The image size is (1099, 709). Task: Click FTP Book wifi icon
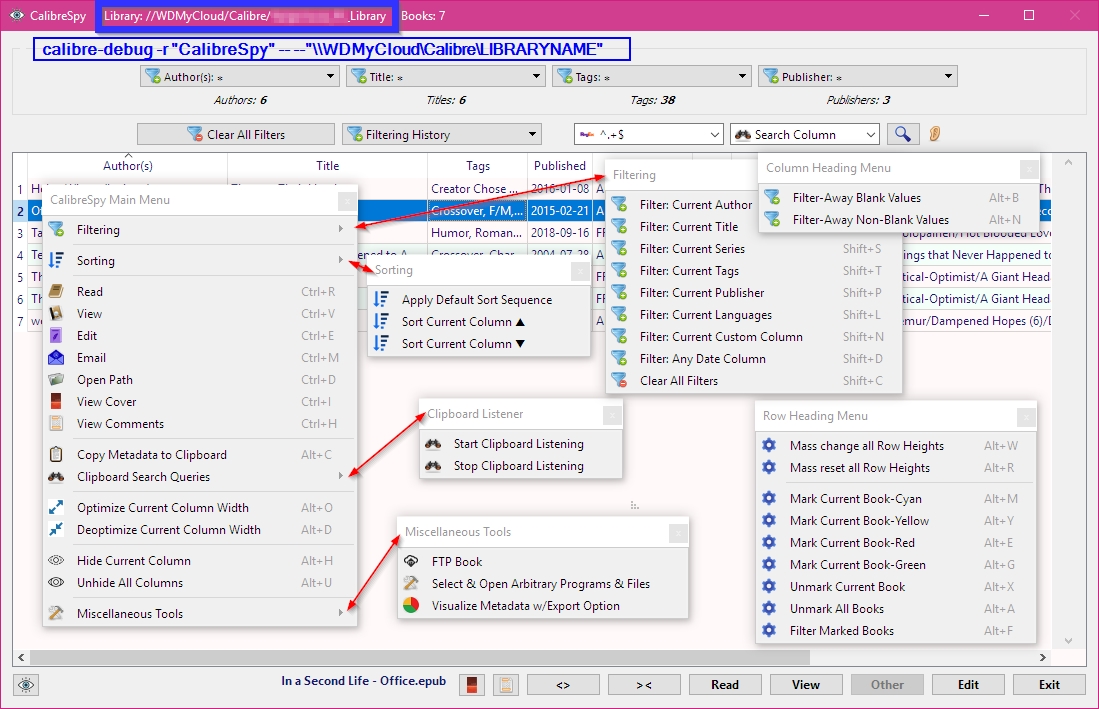click(x=411, y=561)
